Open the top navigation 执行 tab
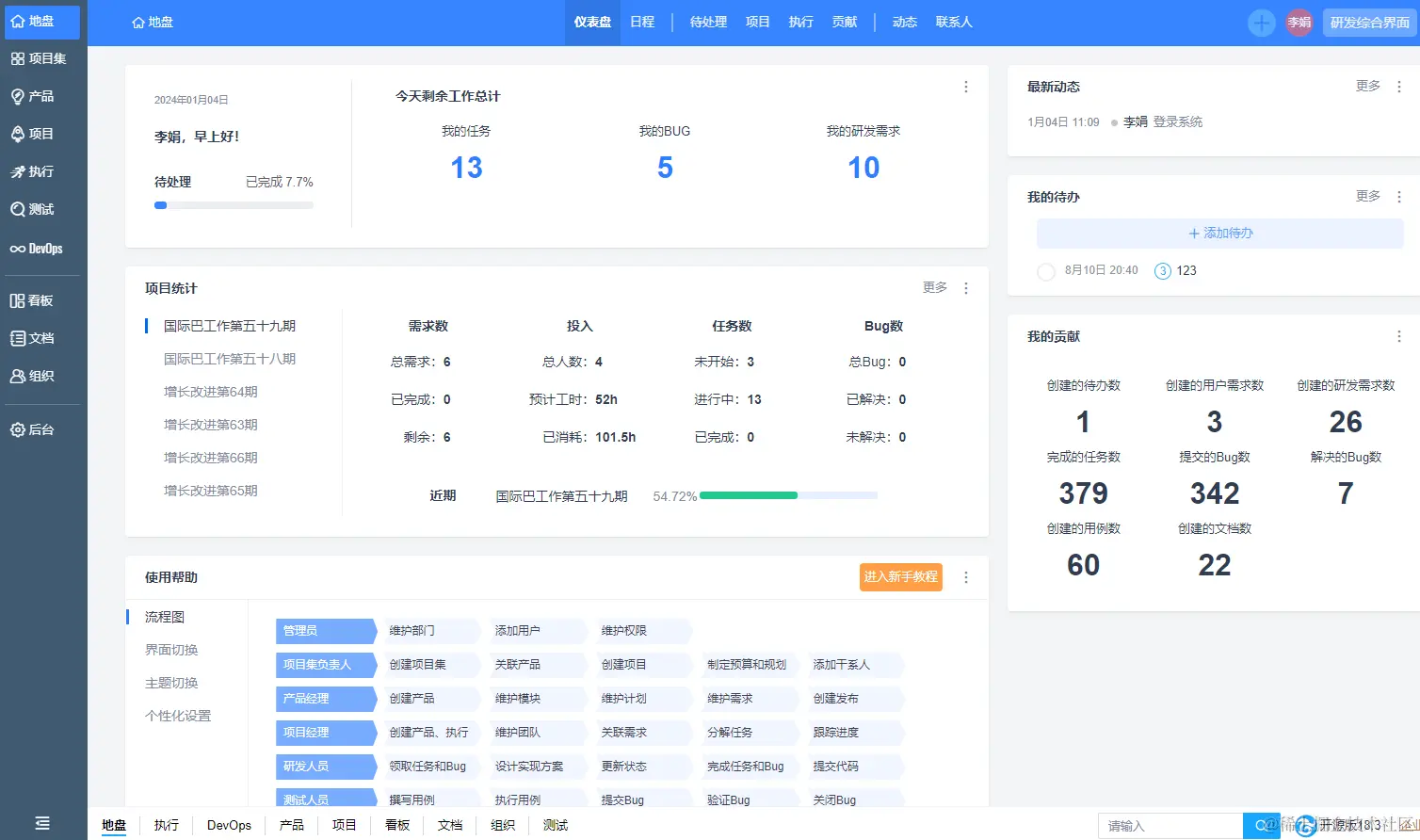This screenshot has height=840, width=1420. pos(801,23)
